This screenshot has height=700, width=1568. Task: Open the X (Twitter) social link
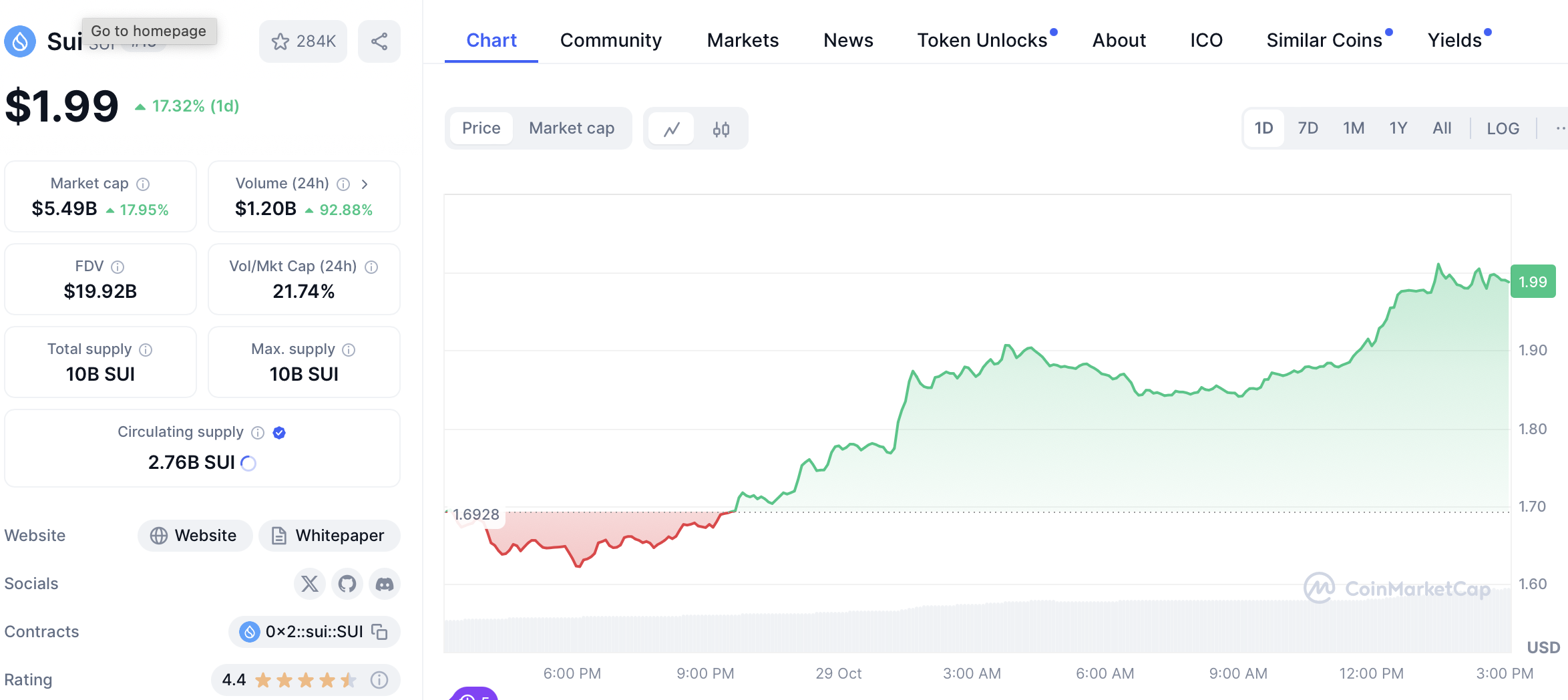(x=310, y=584)
